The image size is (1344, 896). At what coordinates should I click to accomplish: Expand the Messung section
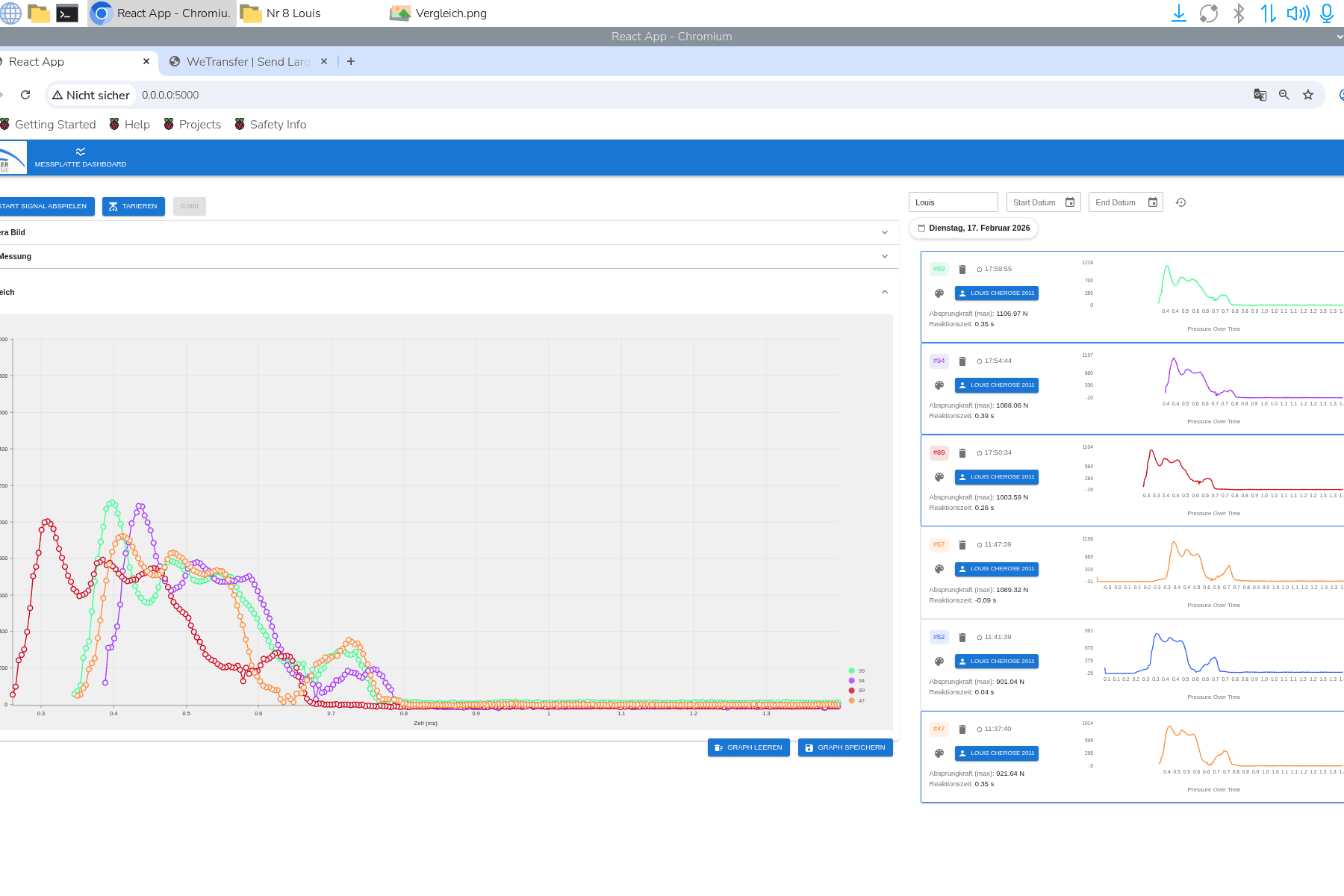tap(885, 256)
